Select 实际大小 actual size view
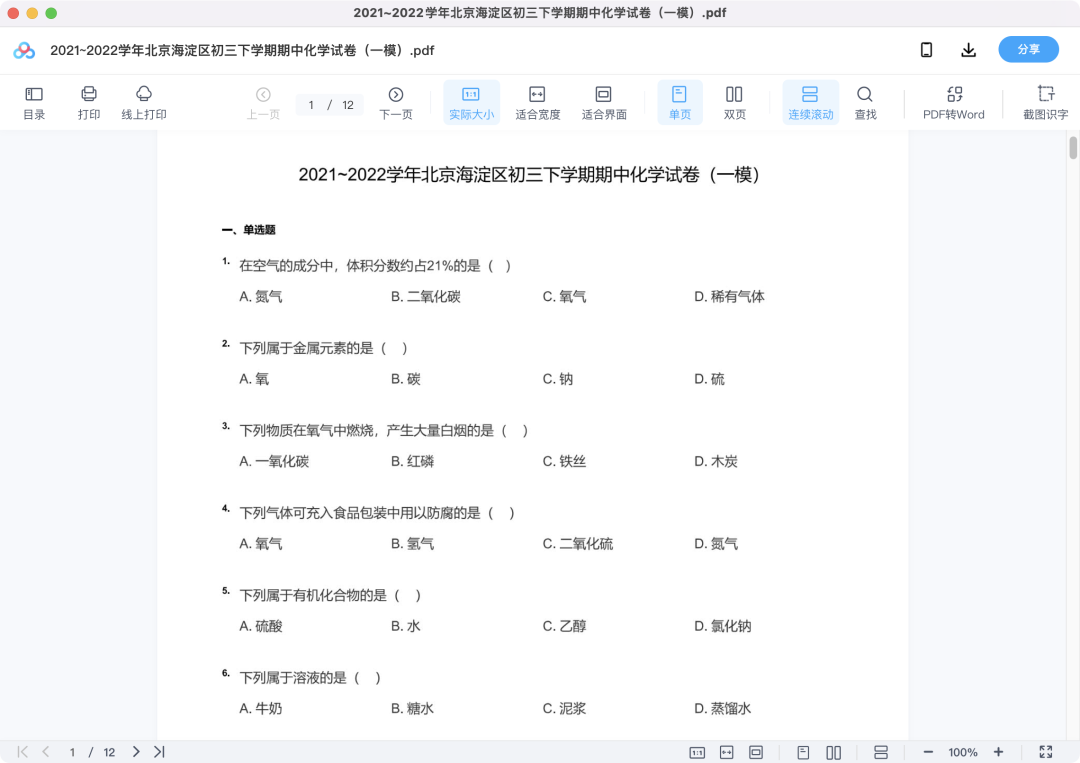 (x=471, y=103)
